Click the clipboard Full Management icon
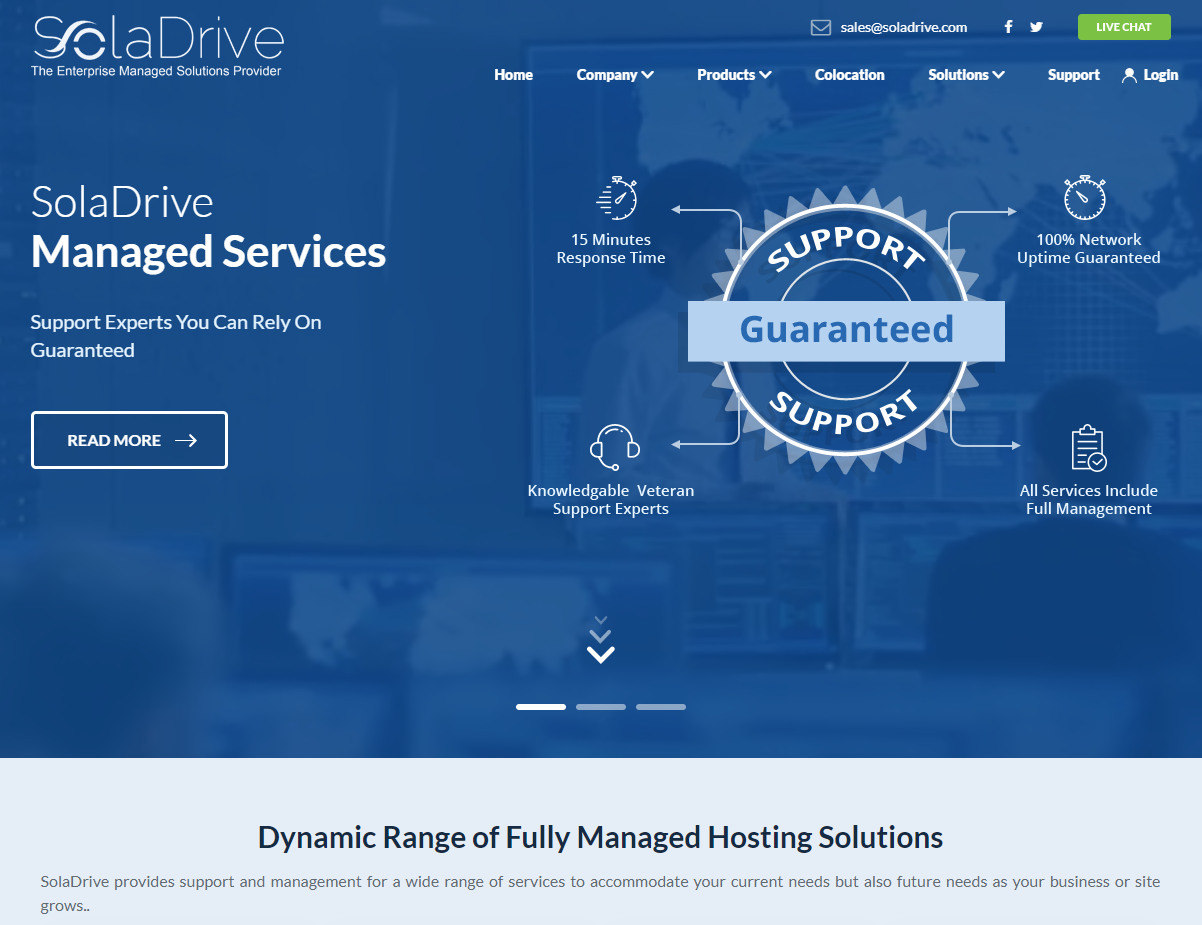The image size is (1202, 925). pyautogui.click(x=1088, y=447)
